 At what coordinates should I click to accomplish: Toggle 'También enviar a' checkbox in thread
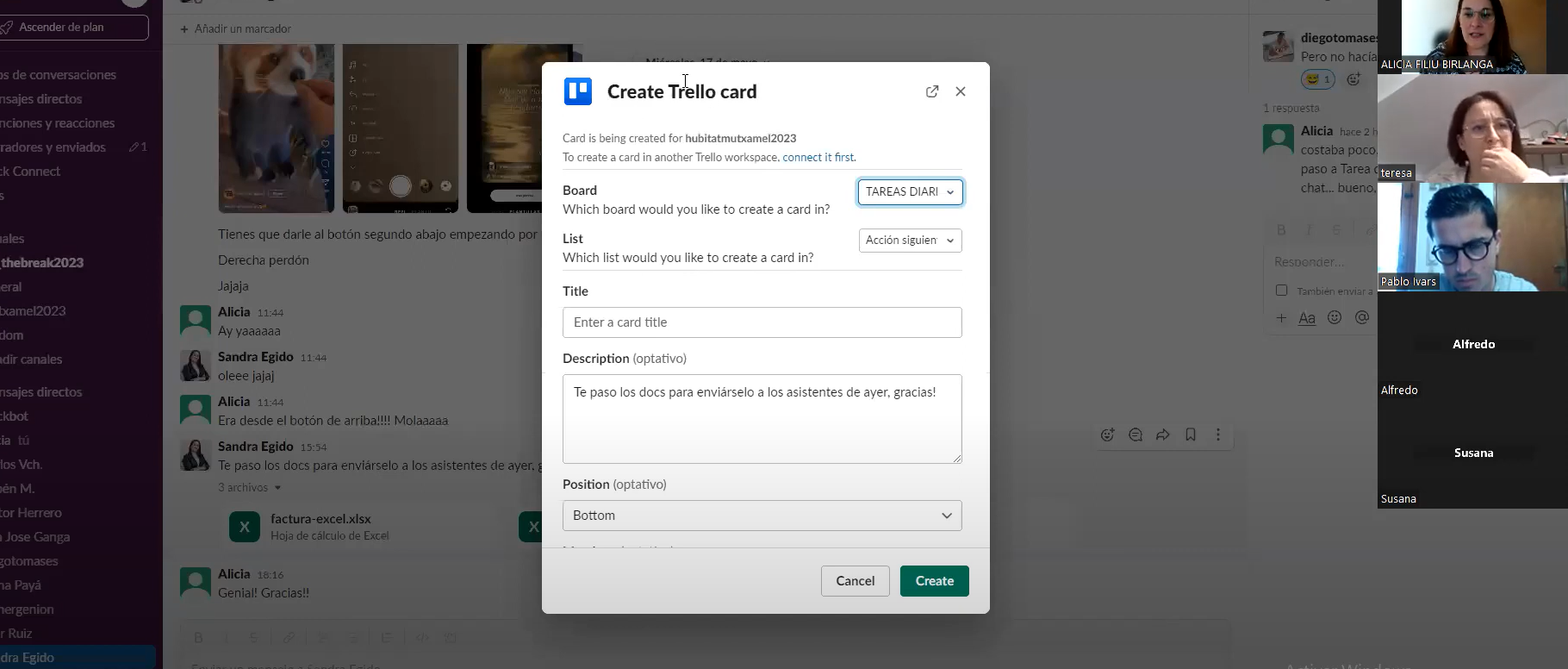tap(1282, 291)
